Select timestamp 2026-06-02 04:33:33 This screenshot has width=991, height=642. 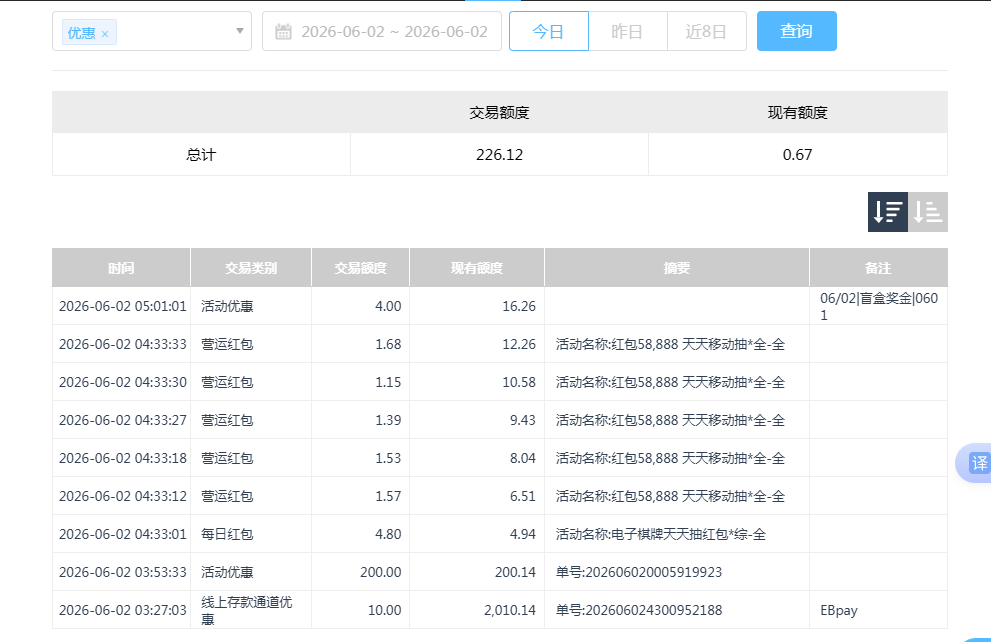coord(123,344)
